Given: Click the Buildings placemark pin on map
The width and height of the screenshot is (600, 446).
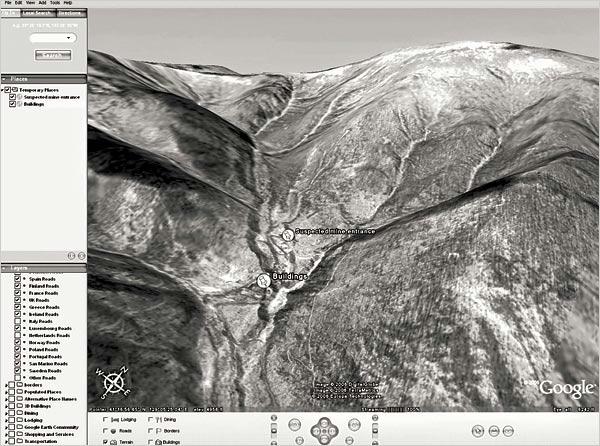Looking at the screenshot, I should click(264, 281).
